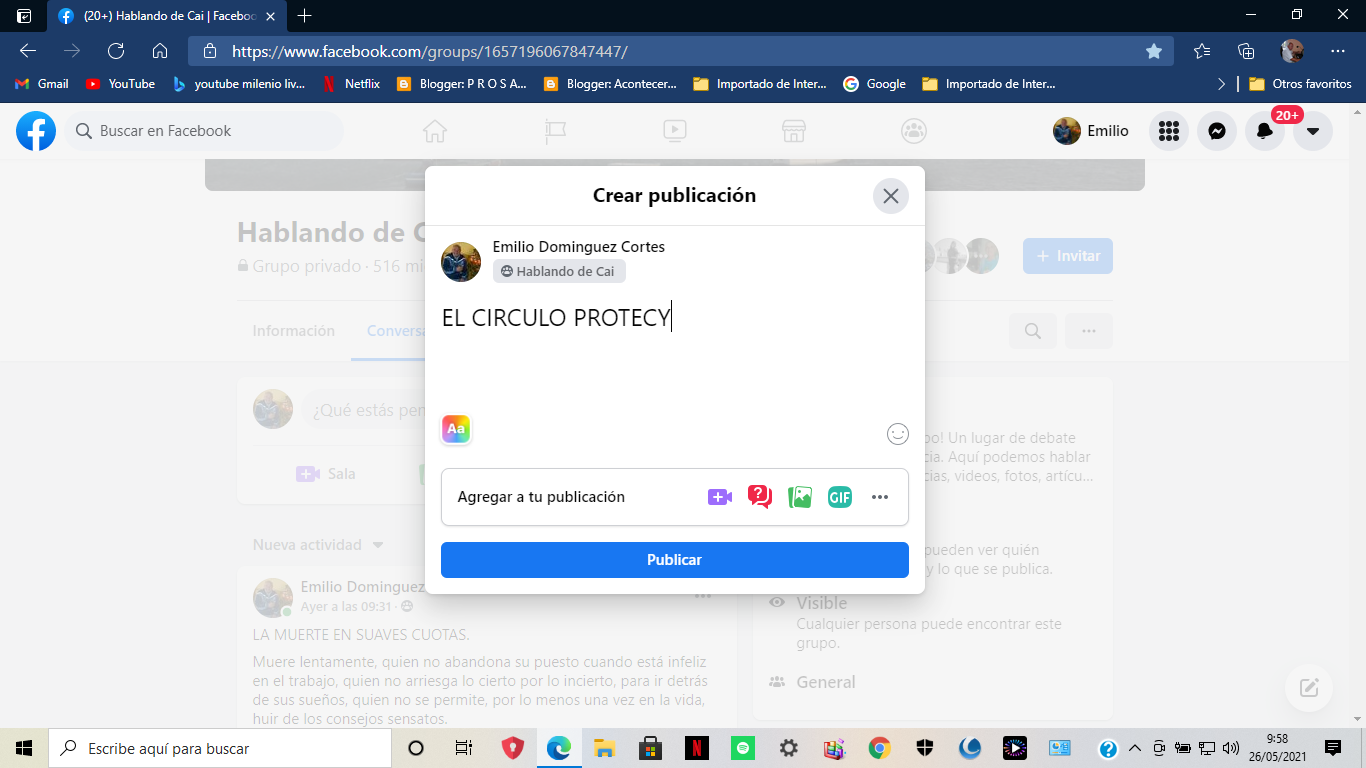Open Chrome from the taskbar
The width and height of the screenshot is (1366, 768).
[x=880, y=748]
